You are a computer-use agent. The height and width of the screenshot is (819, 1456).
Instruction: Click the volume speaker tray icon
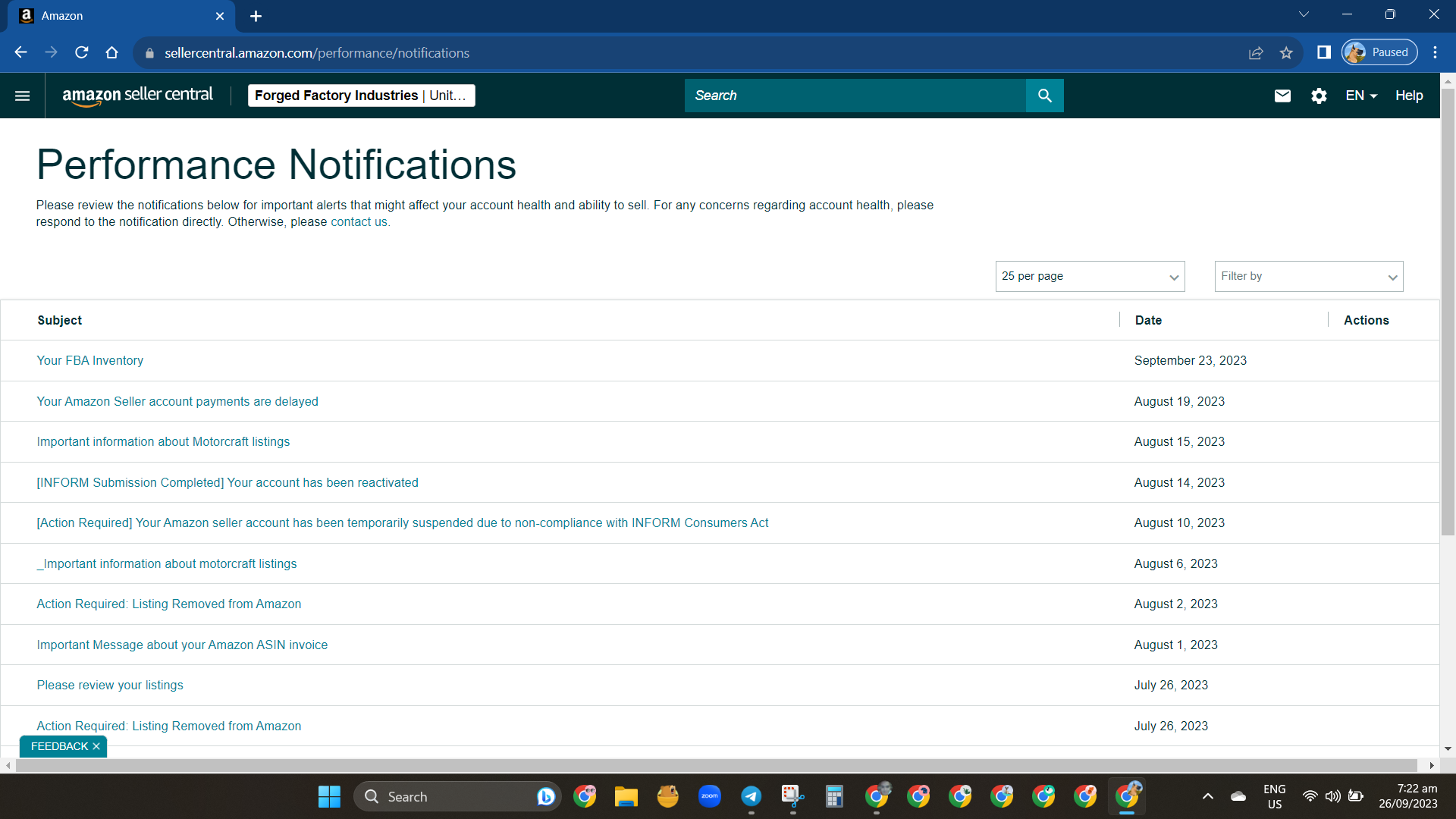(1332, 796)
